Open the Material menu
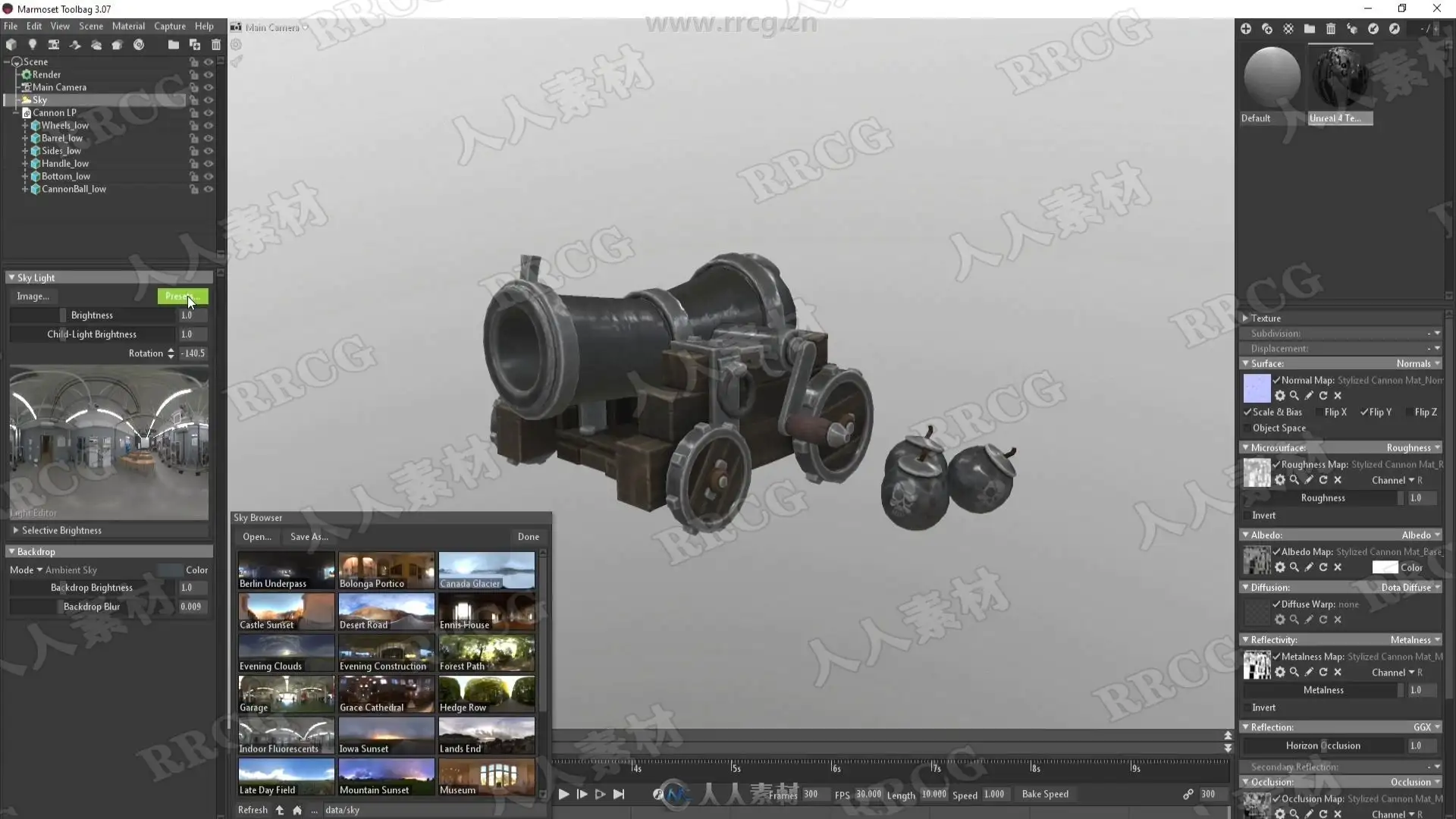The height and width of the screenshot is (819, 1456). 128,26
